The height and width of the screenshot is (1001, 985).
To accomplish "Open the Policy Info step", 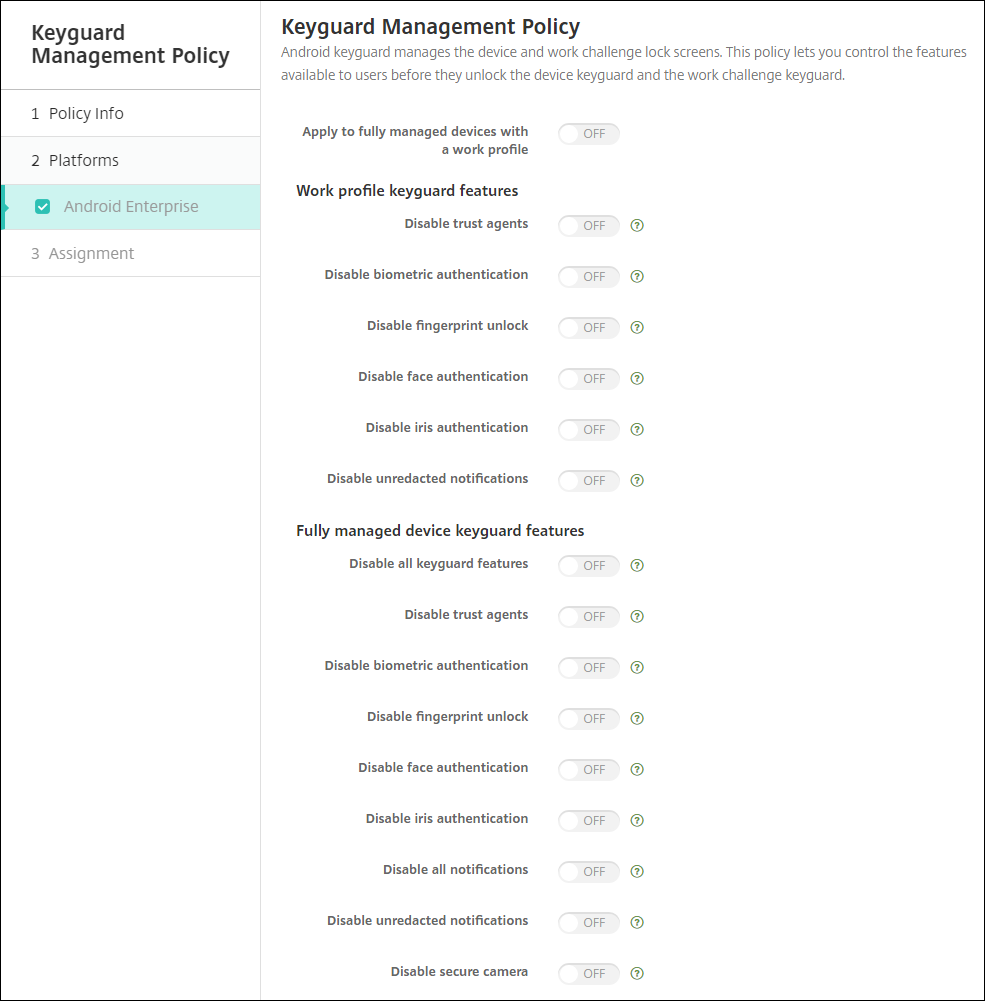I will pyautogui.click(x=86, y=113).
